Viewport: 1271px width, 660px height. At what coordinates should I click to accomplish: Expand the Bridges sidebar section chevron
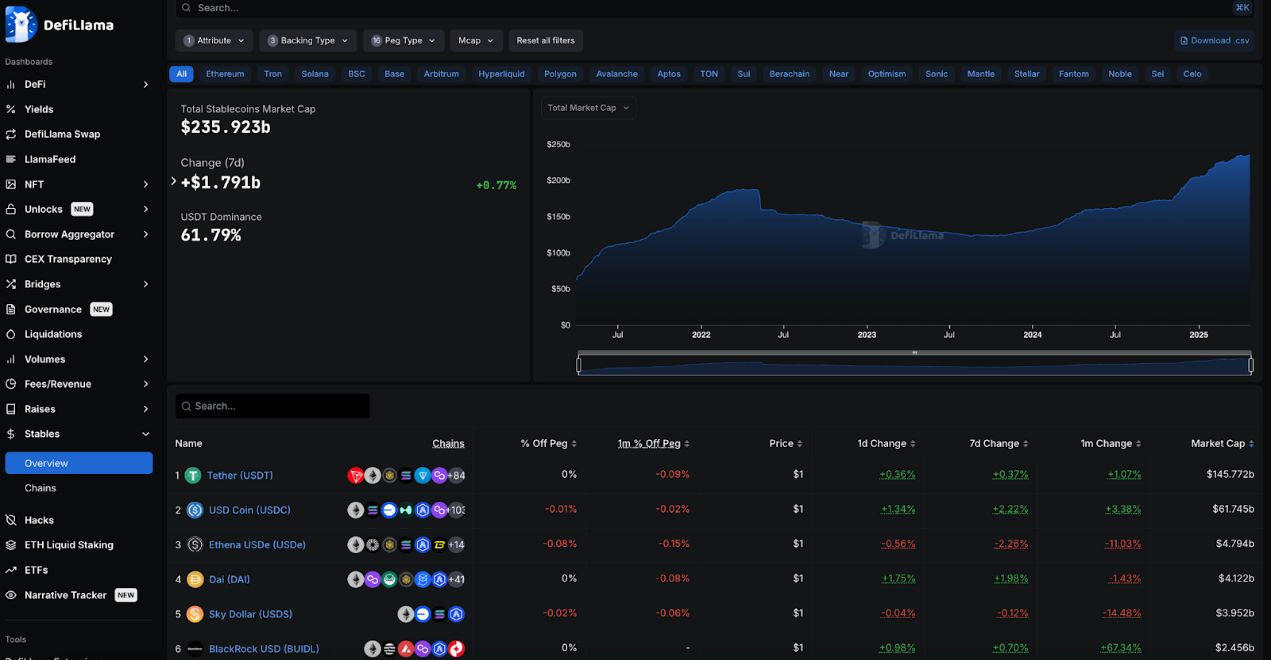(x=146, y=284)
